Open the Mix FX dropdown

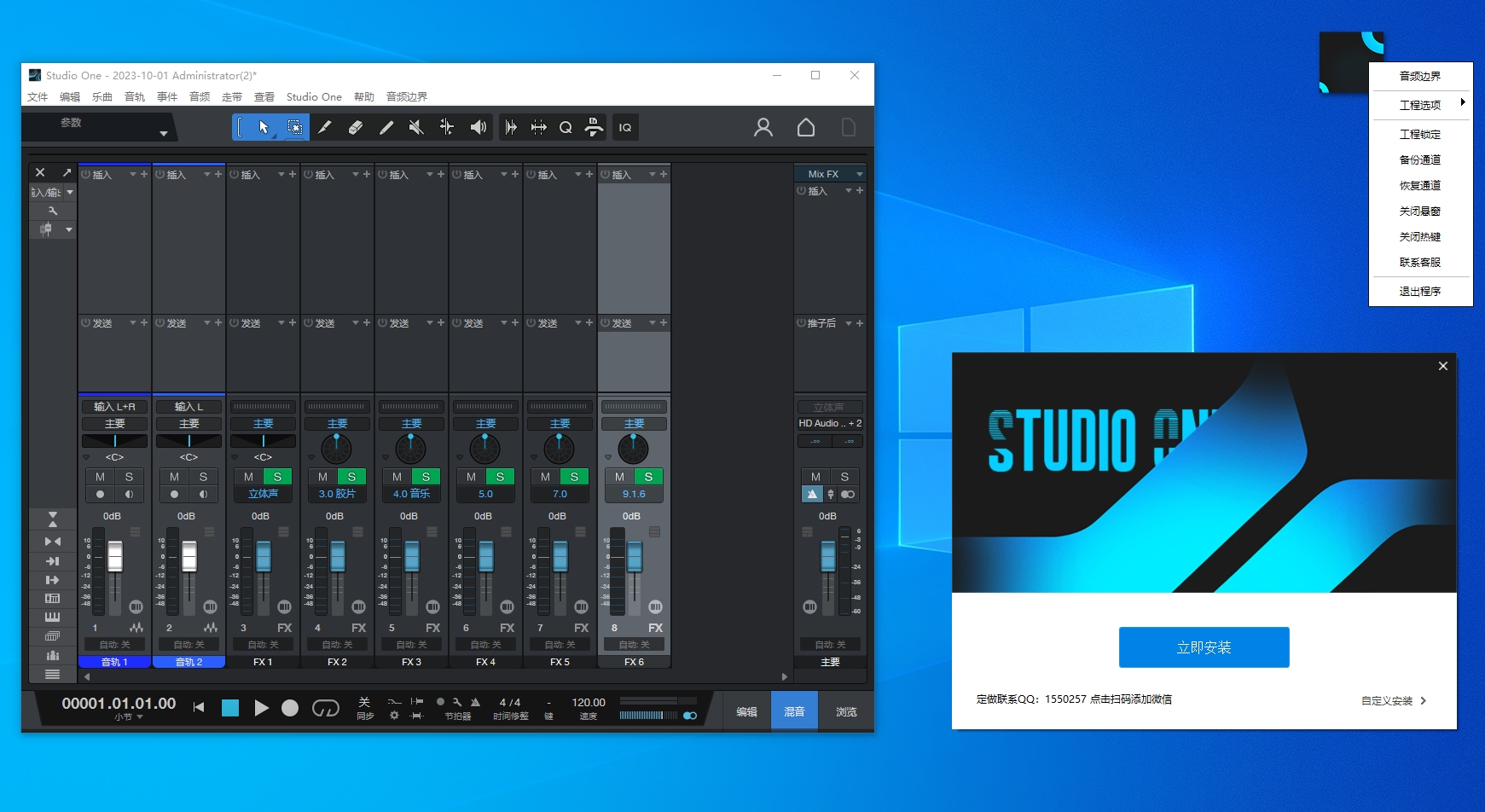(x=859, y=174)
